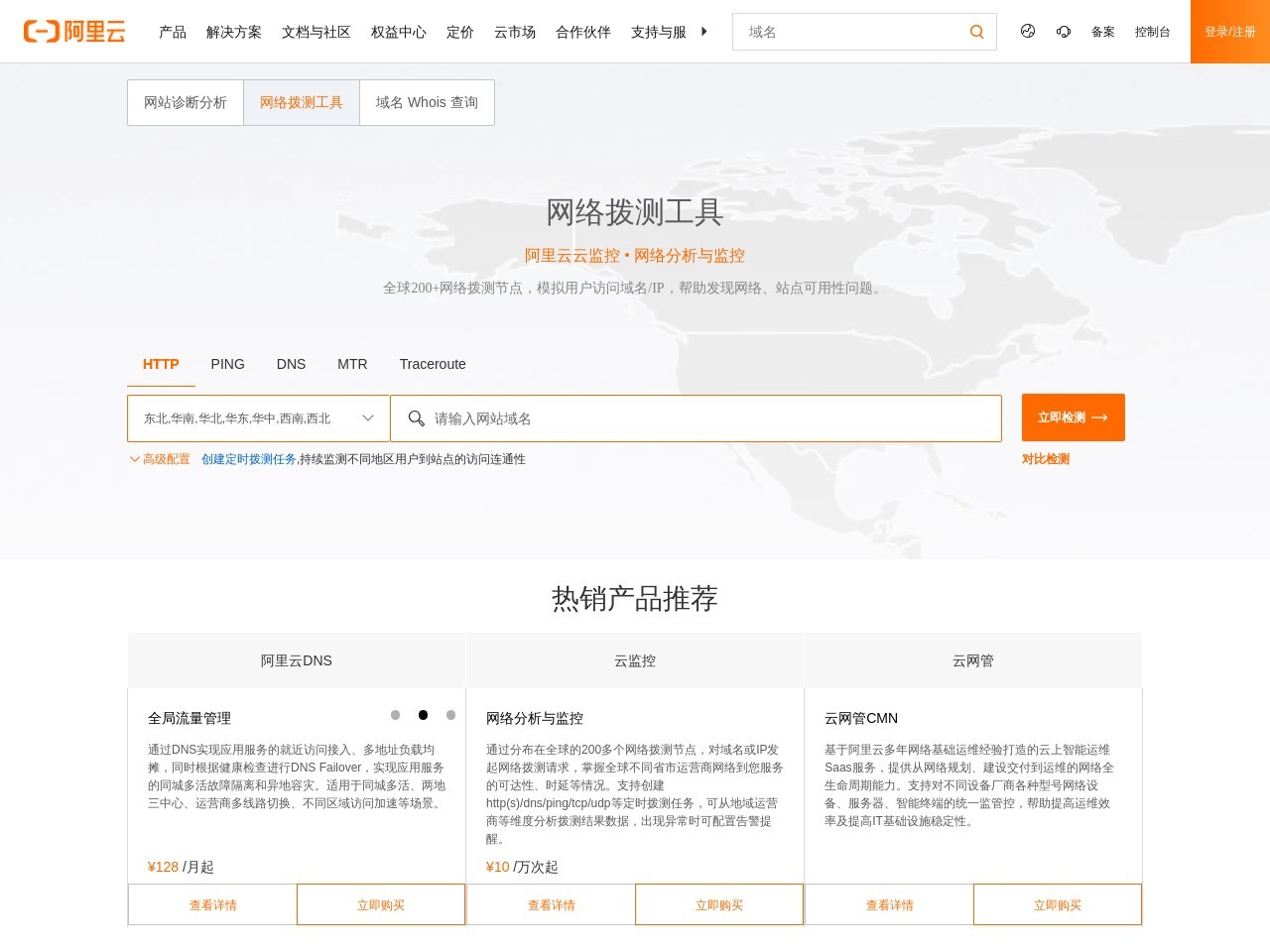Switch to the 域名 Whois 查询 tab

(427, 102)
